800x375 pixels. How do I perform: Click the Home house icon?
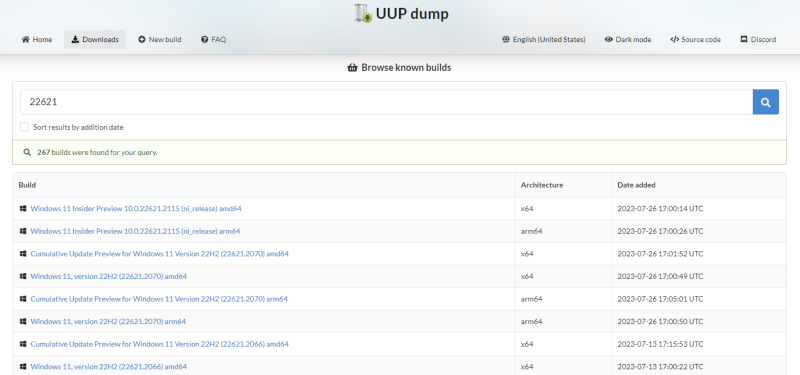pos(26,39)
